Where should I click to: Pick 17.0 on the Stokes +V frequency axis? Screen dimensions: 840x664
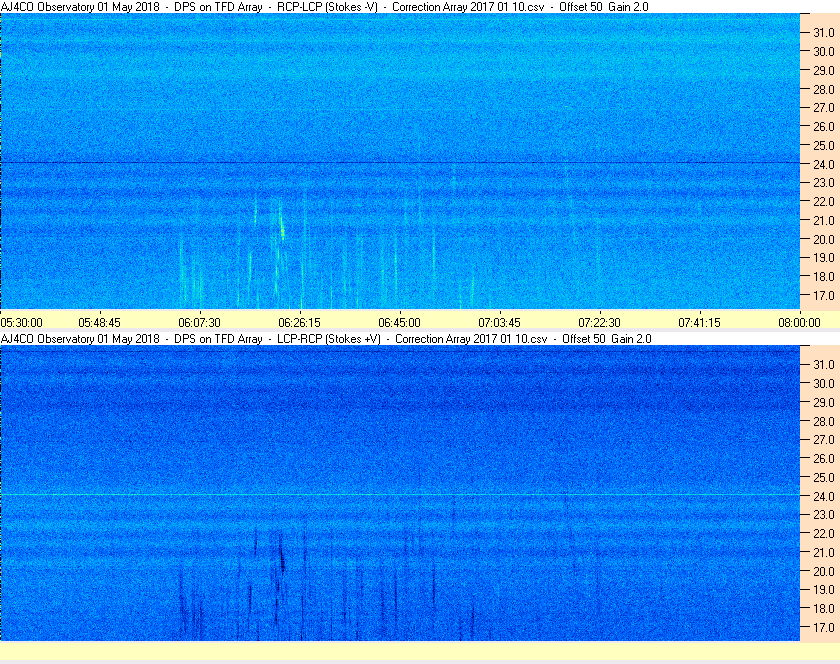click(824, 627)
